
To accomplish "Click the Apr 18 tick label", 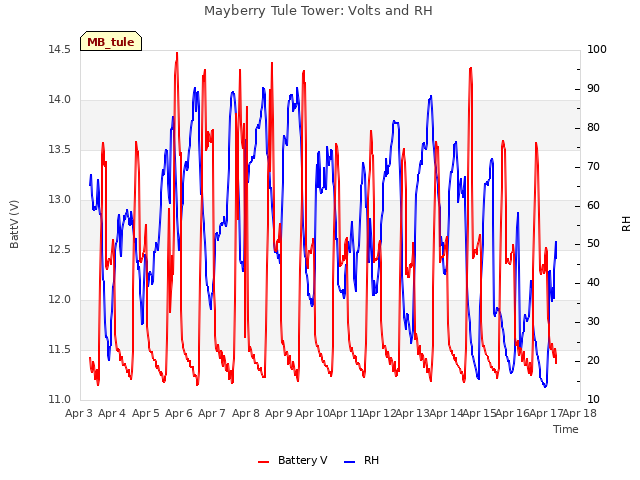I will click(x=580, y=413).
